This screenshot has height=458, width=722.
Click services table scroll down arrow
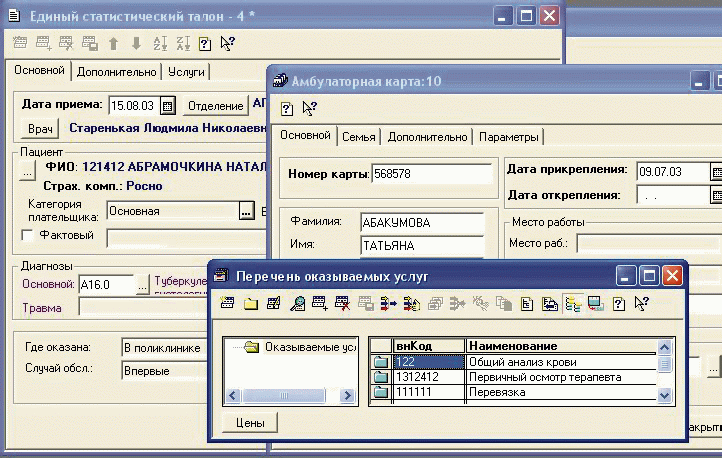coord(664,395)
